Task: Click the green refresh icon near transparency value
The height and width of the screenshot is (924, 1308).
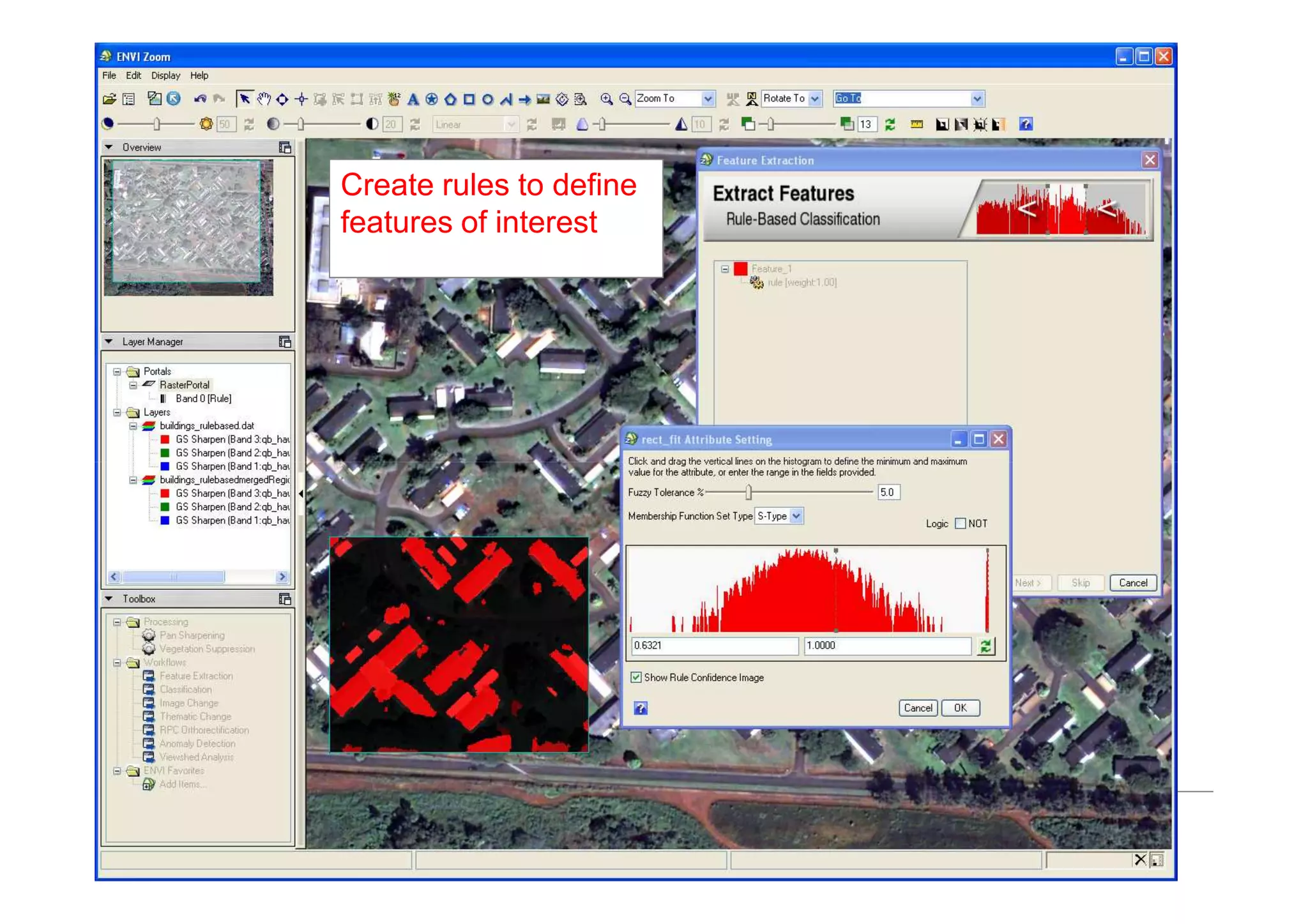Action: pos(890,125)
